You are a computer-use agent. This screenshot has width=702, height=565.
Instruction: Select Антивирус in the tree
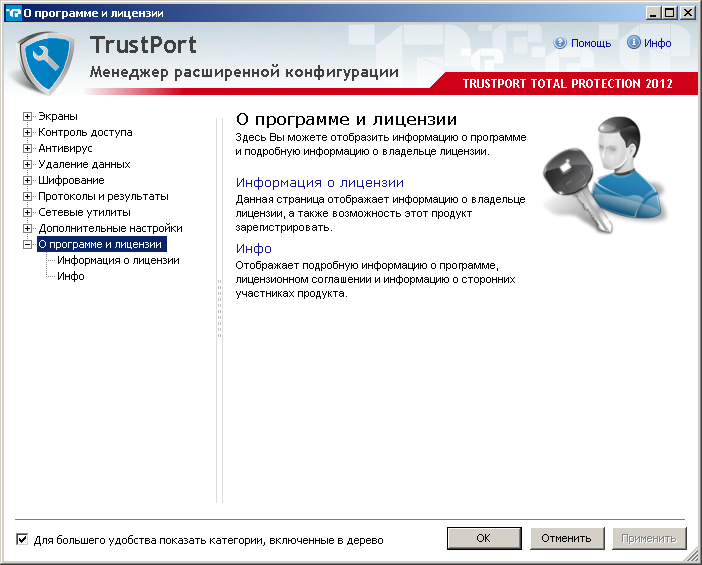coord(65,148)
